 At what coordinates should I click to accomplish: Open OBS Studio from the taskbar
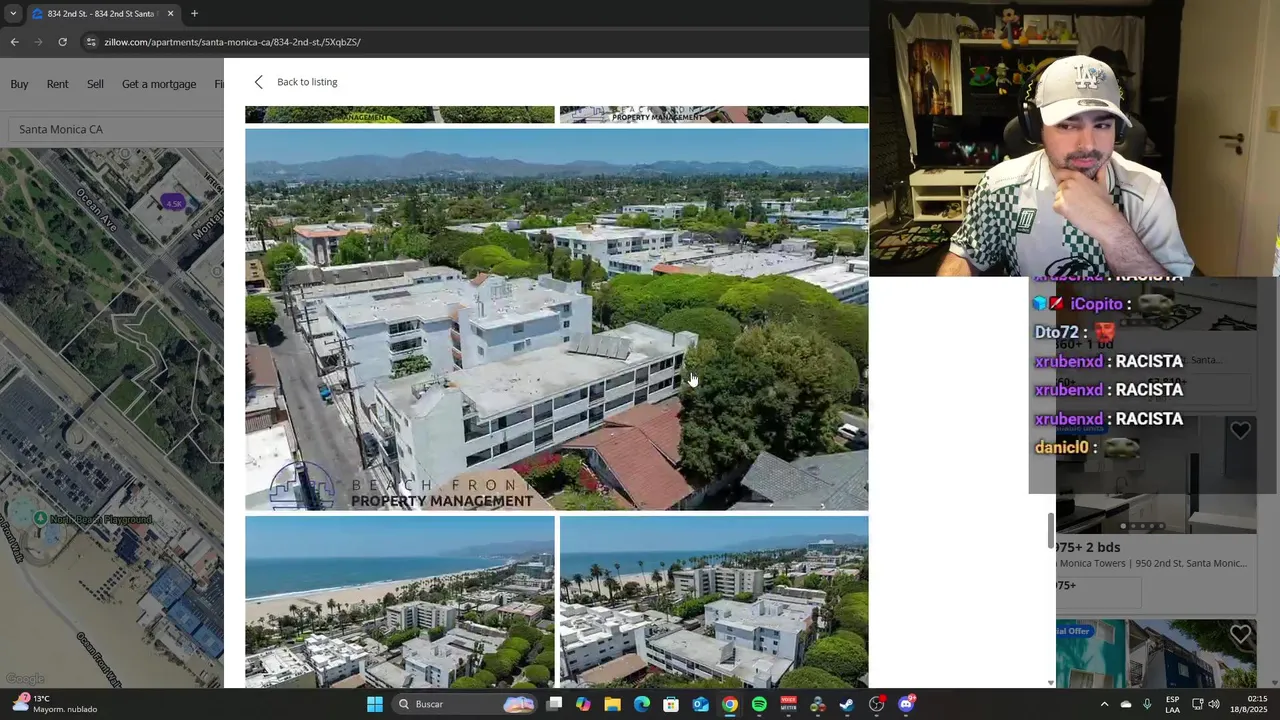click(877, 704)
